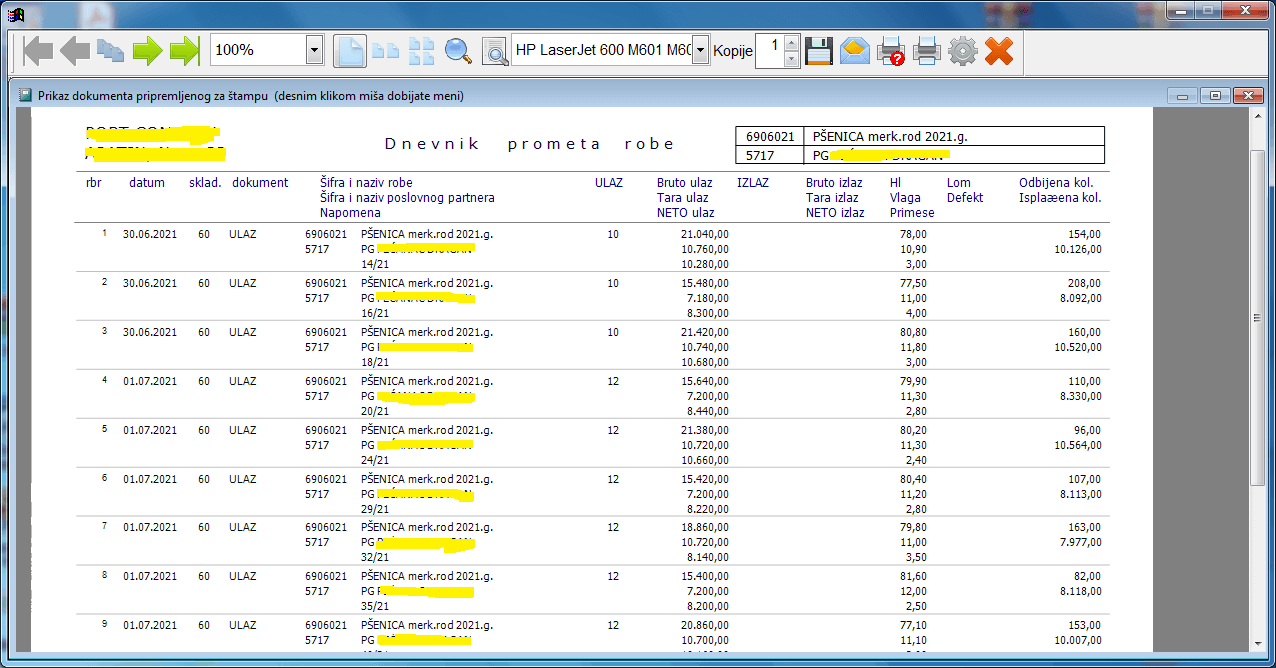Go to the previous page with the gray arrow
The width and height of the screenshot is (1276, 668).
74,51
